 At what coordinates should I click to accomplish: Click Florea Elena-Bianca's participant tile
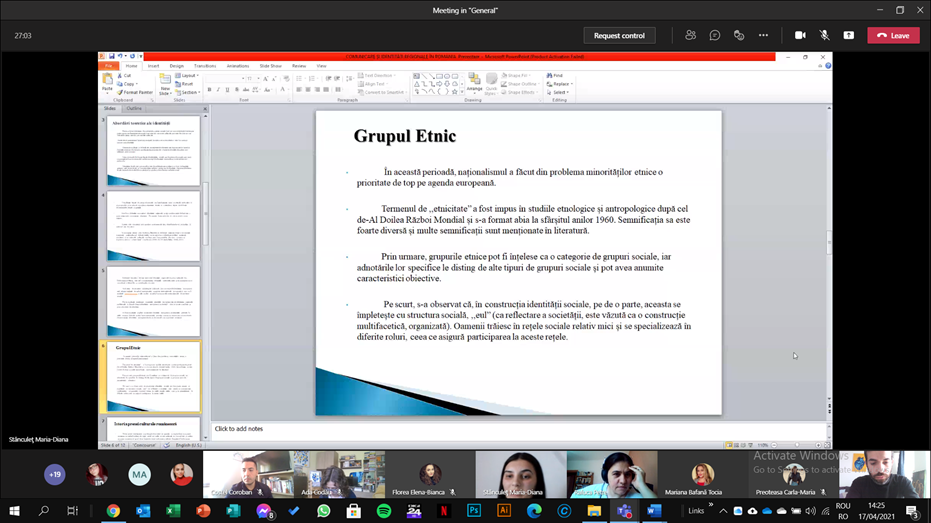pos(430,474)
